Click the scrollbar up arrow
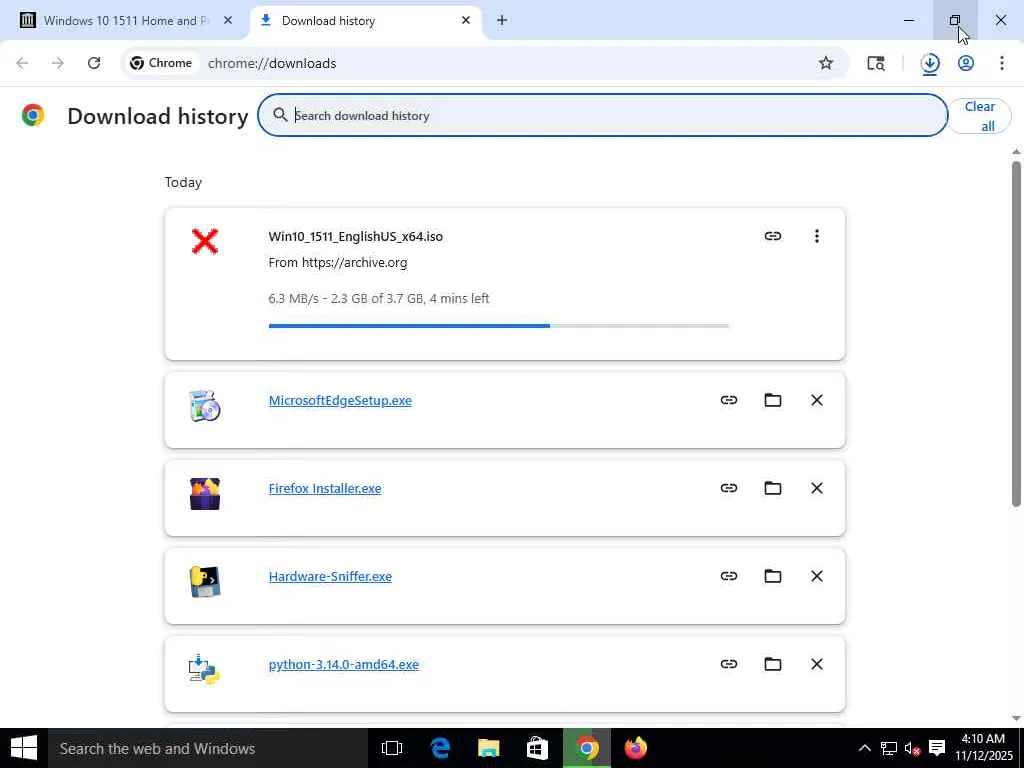1024x768 pixels. tap(1016, 152)
